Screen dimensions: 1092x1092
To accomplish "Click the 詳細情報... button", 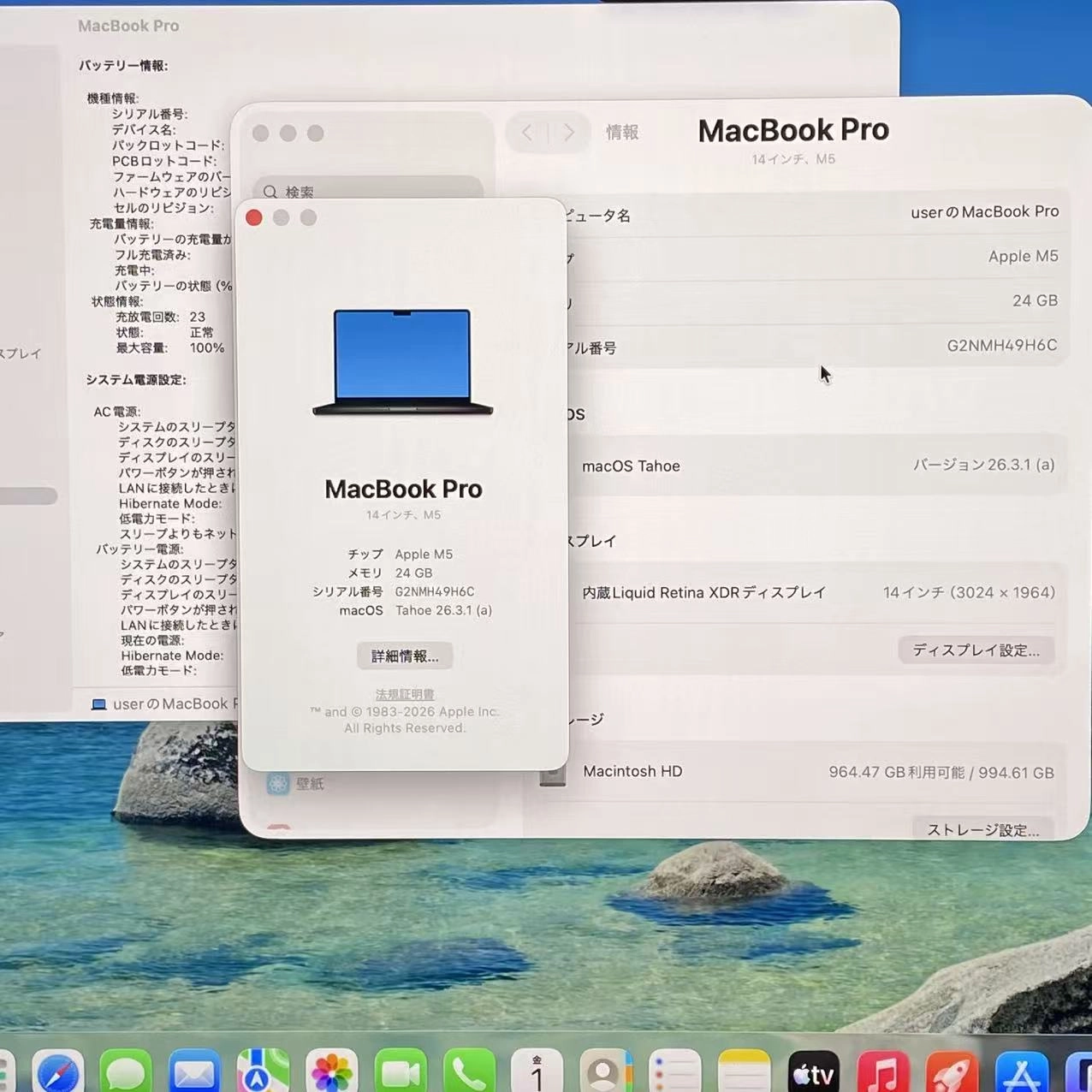I will [x=405, y=656].
